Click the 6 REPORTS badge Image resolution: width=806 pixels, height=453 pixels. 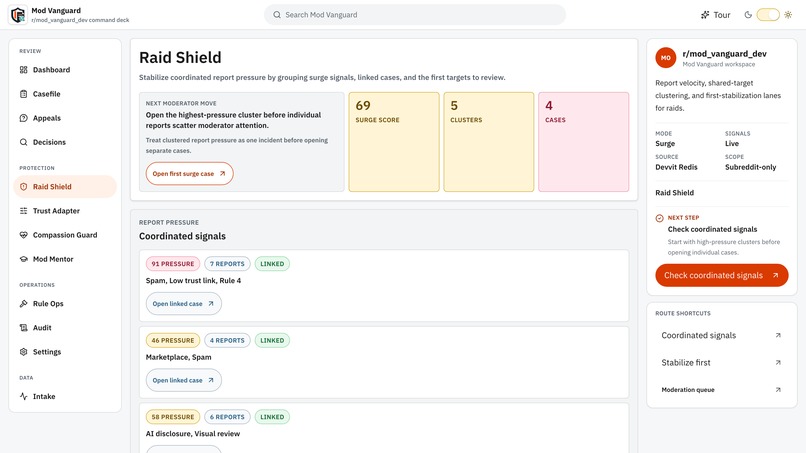227,417
